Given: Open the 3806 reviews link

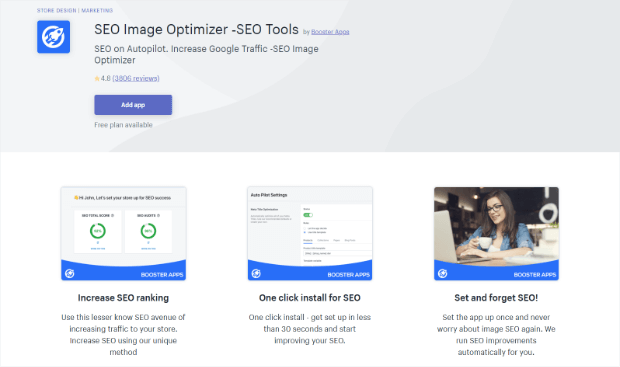Looking at the screenshot, I should tap(136, 78).
